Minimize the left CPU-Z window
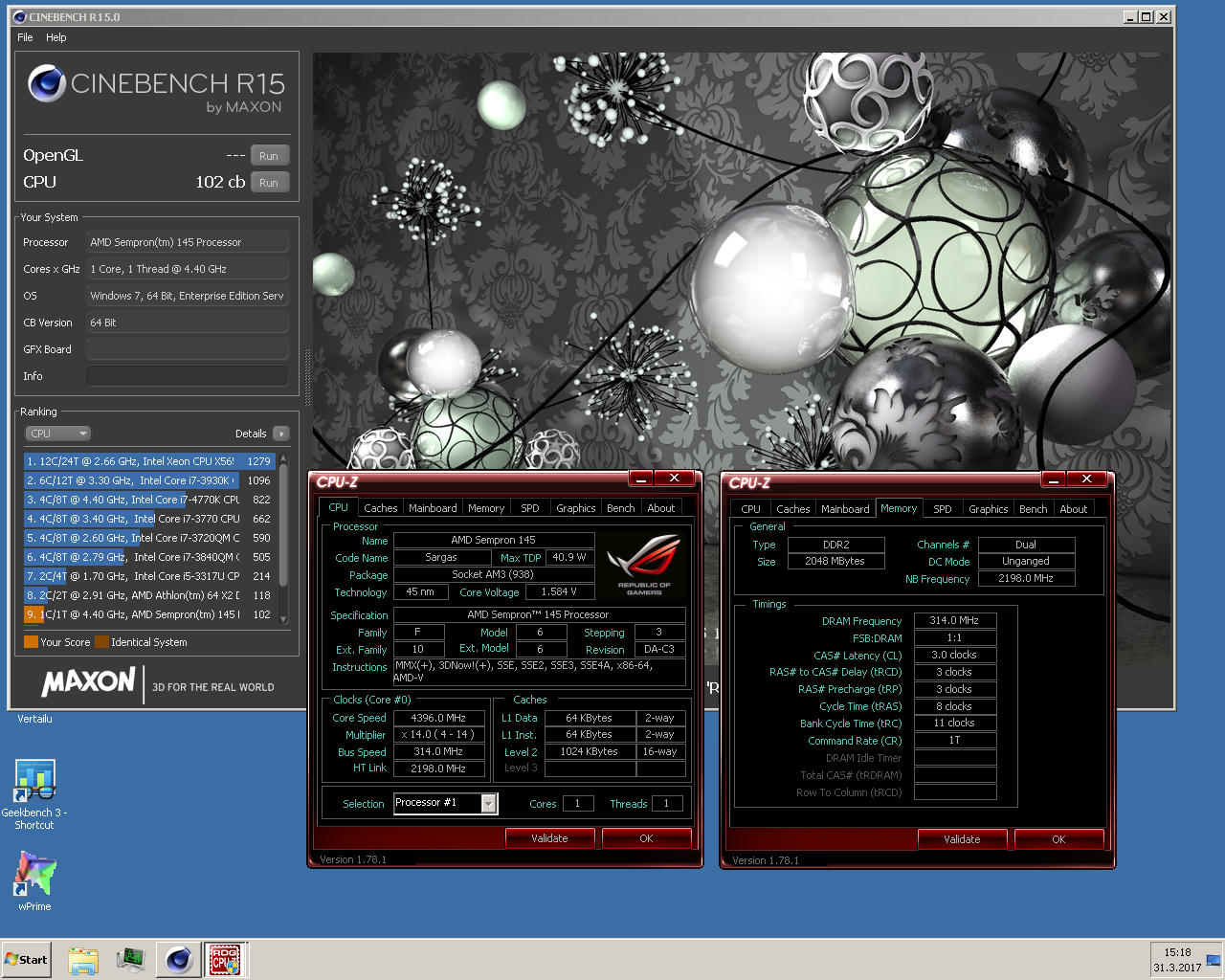This screenshot has width=1225, height=980. (642, 479)
